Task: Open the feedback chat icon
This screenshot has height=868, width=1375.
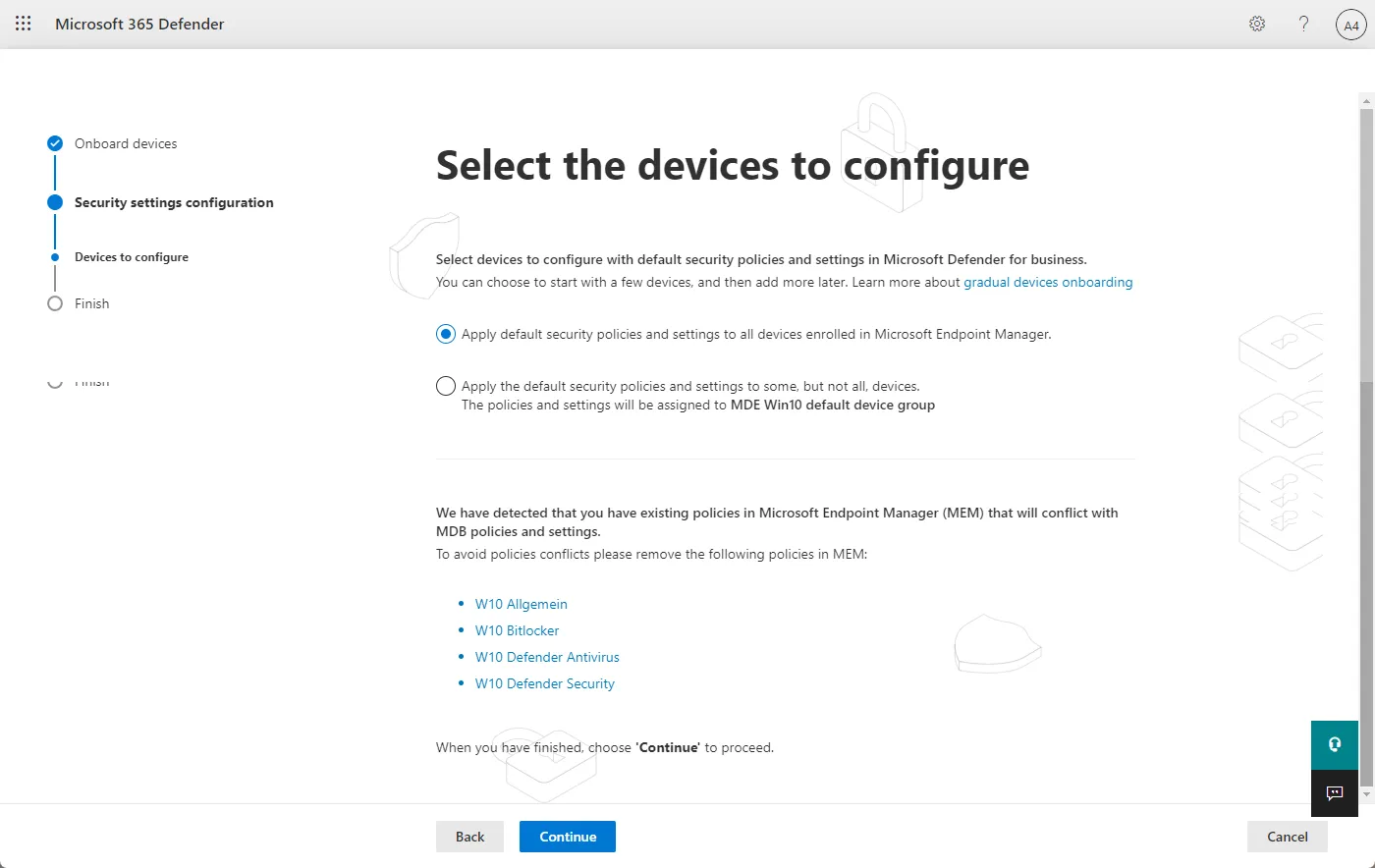Action: click(x=1335, y=793)
